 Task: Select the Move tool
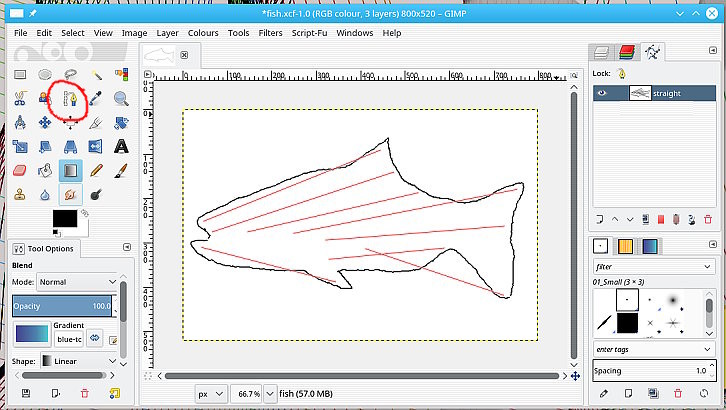pos(45,123)
